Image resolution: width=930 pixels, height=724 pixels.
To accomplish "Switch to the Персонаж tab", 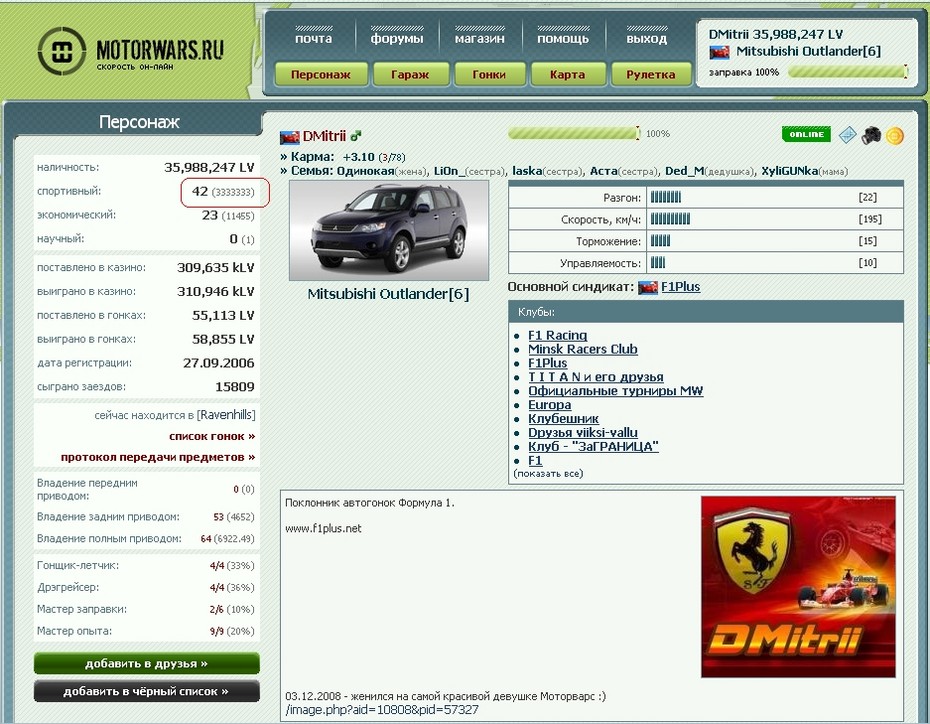I will click(x=321, y=75).
